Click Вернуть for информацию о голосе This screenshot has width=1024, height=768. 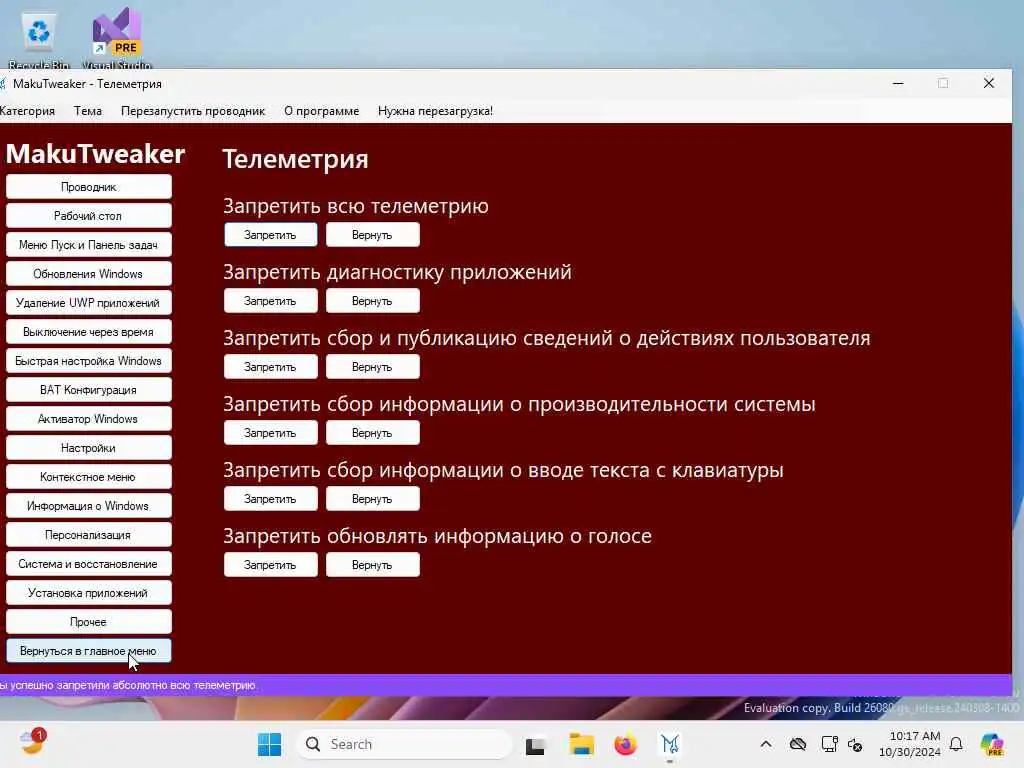tap(372, 565)
